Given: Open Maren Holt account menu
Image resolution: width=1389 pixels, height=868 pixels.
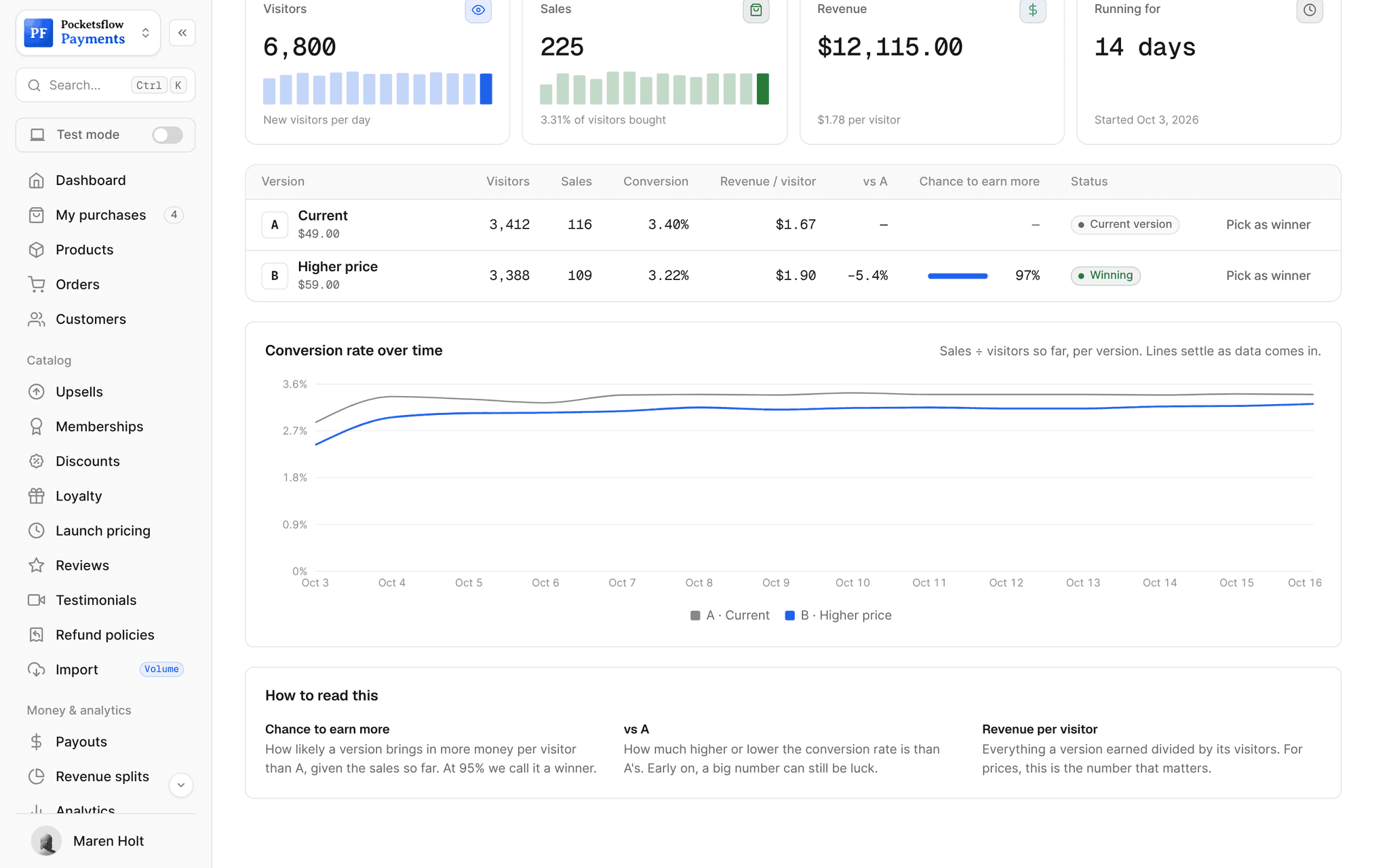Looking at the screenshot, I should click(x=105, y=842).
